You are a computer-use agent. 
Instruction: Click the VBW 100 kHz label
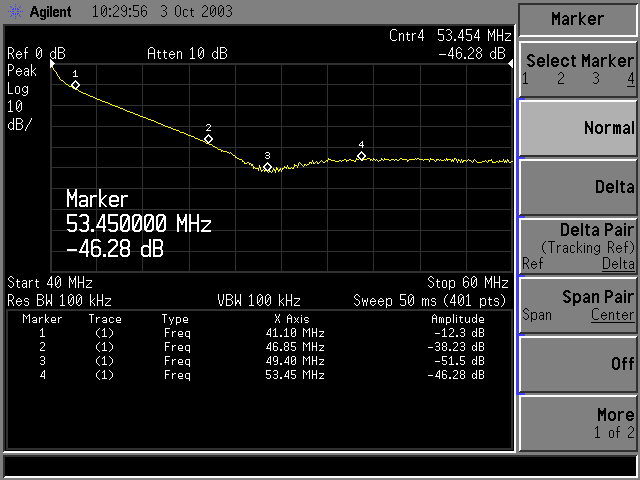click(x=259, y=301)
